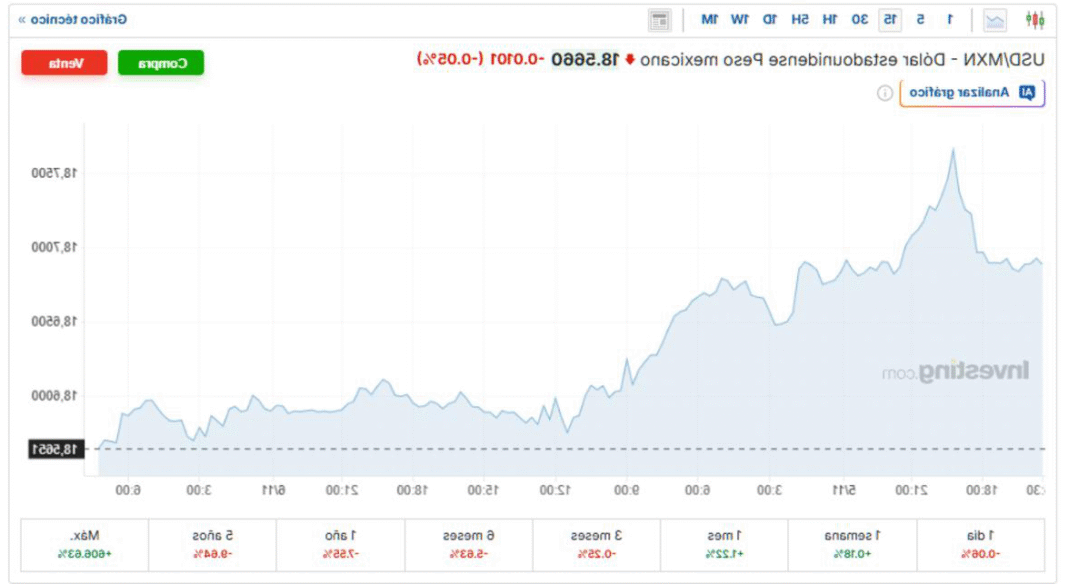Screen dimensions: 1068x584
Task: Open the '1 semana' period tab
Action: [x=853, y=543]
